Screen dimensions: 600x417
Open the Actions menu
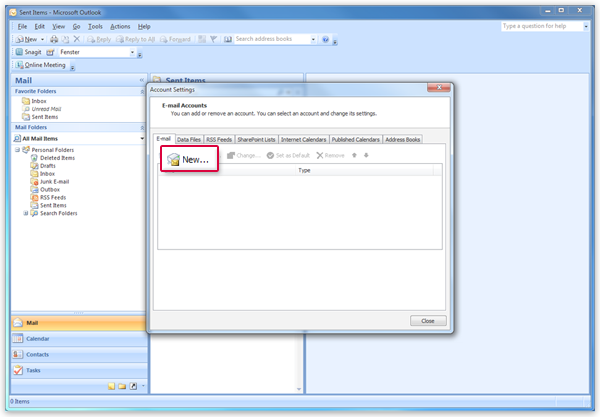(x=120, y=26)
